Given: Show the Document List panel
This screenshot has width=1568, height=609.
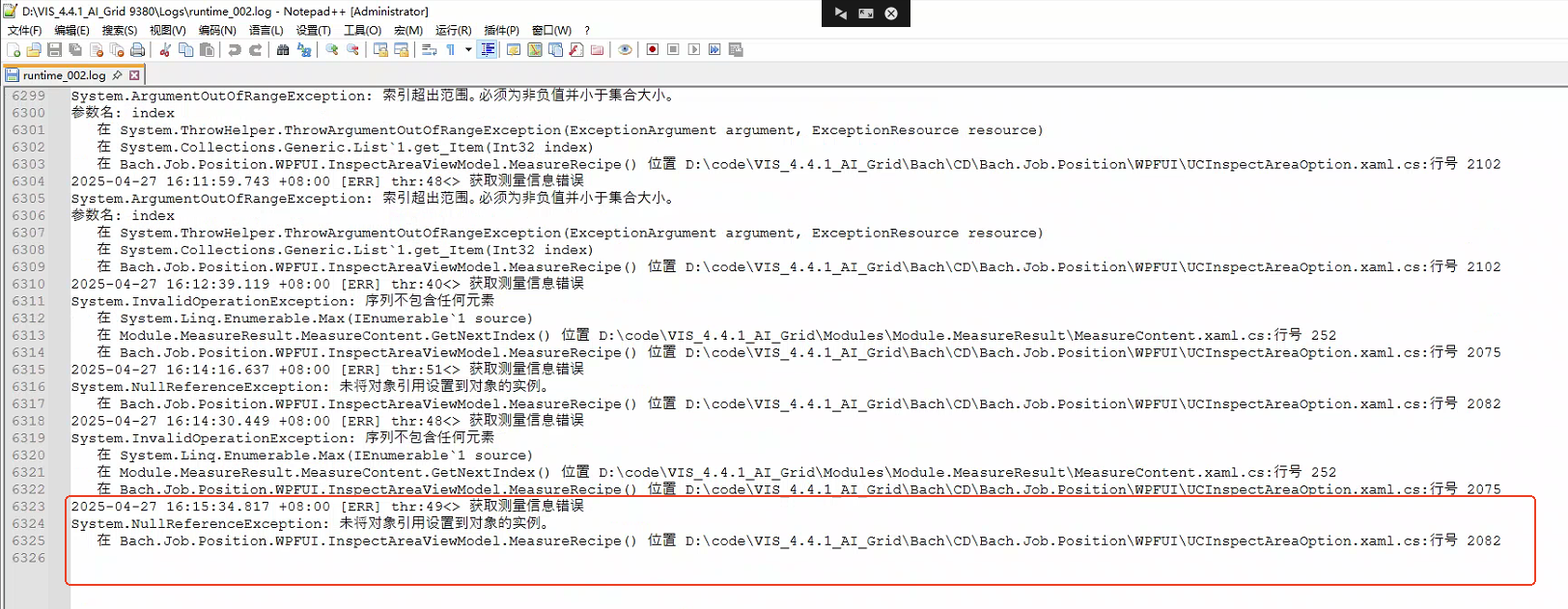Looking at the screenshot, I should (555, 49).
